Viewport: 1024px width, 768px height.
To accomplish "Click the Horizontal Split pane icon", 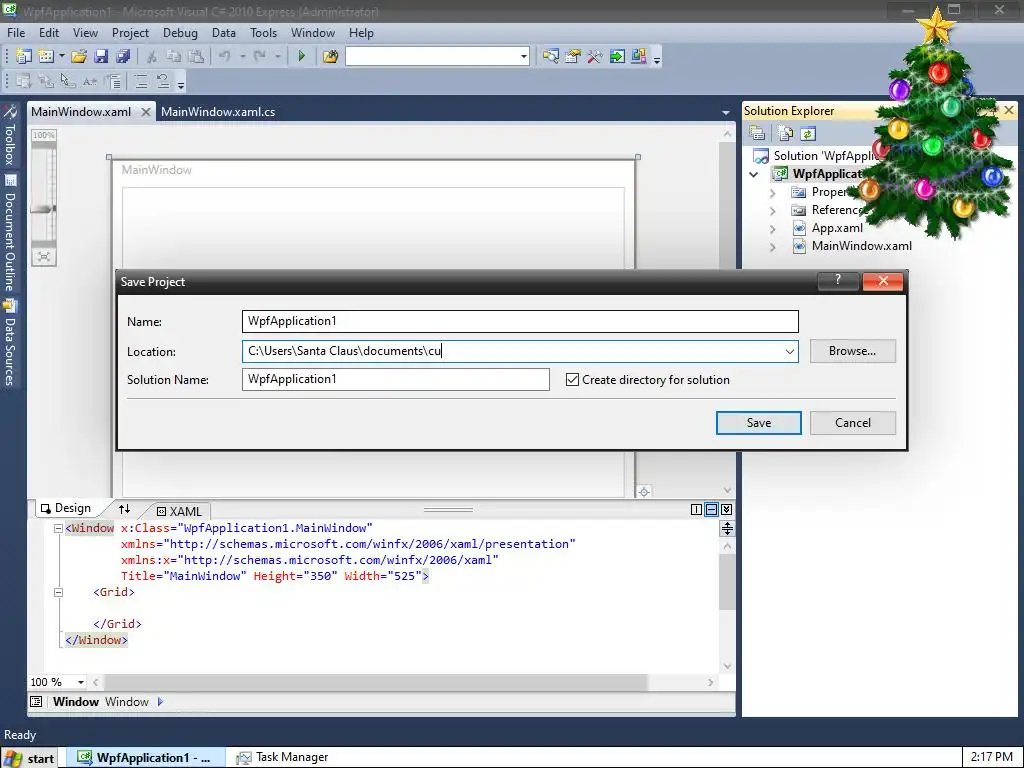I will [x=711, y=509].
